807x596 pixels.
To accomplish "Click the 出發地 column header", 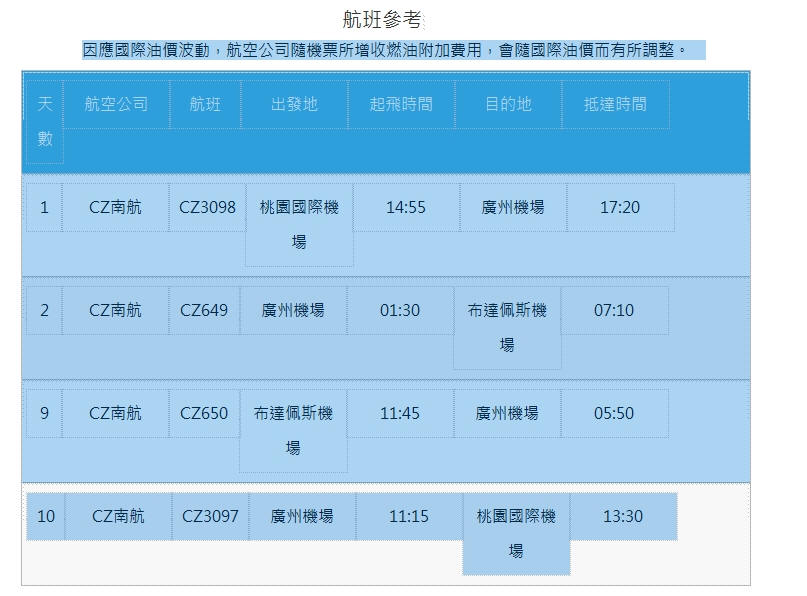I will 294,104.
